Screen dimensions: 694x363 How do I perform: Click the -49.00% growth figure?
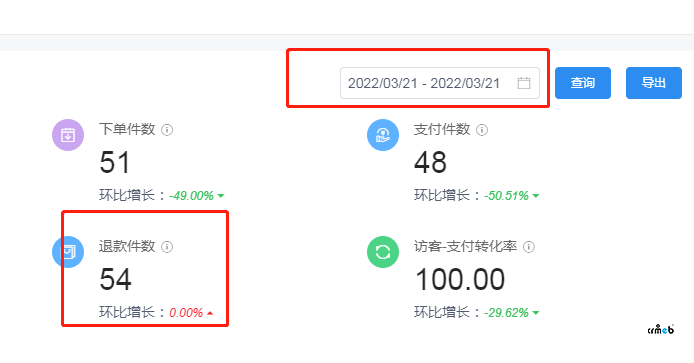[x=192, y=196]
